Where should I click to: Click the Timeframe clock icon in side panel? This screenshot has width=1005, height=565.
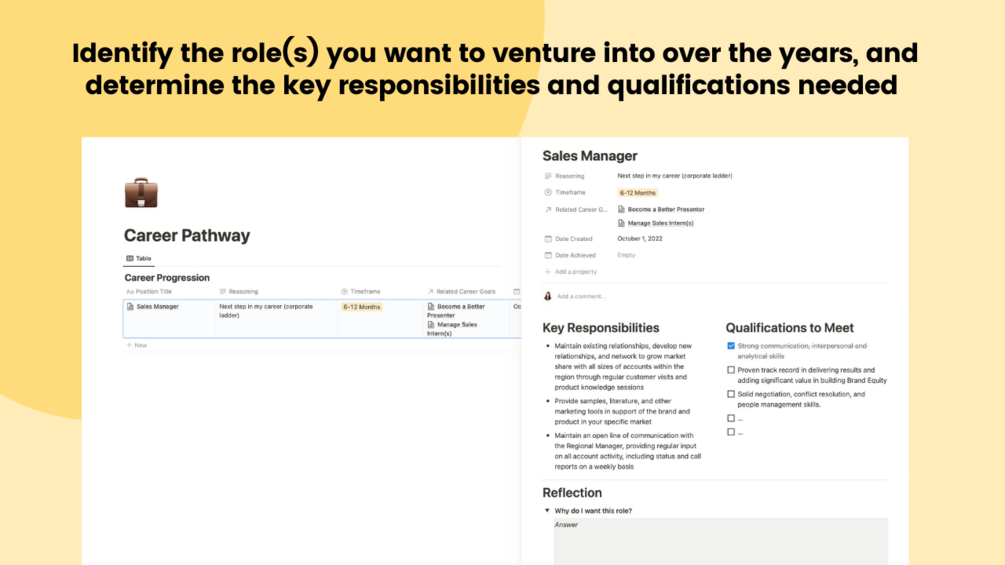548,193
